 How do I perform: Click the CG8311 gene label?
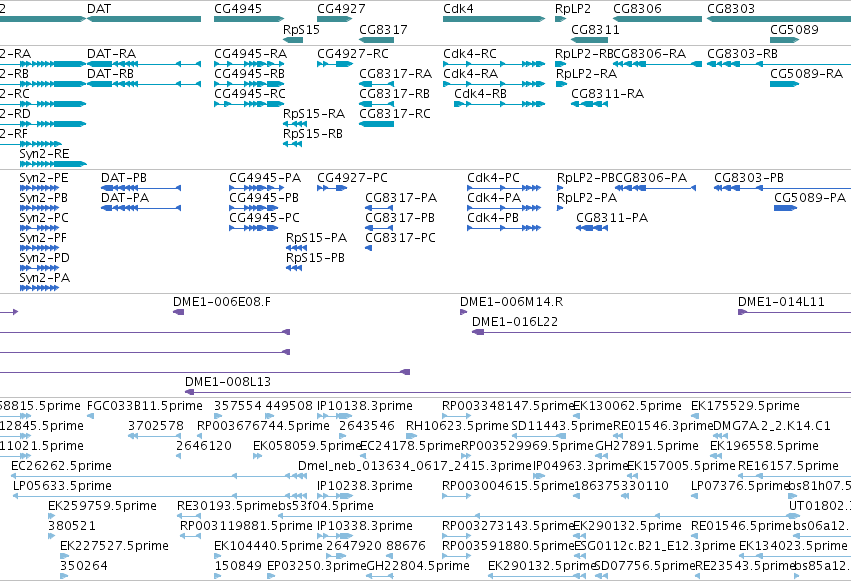click(595, 29)
